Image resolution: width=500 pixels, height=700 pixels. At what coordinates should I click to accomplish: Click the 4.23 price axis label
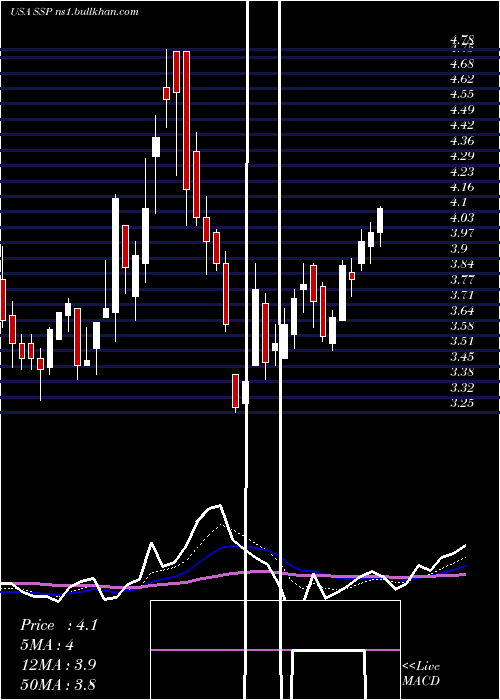[x=462, y=171]
